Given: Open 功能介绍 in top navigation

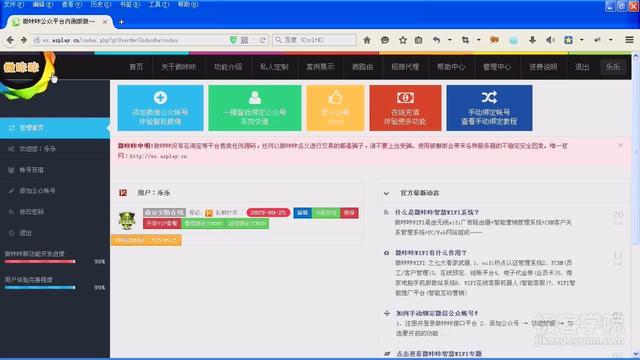Looking at the screenshot, I should point(228,67).
